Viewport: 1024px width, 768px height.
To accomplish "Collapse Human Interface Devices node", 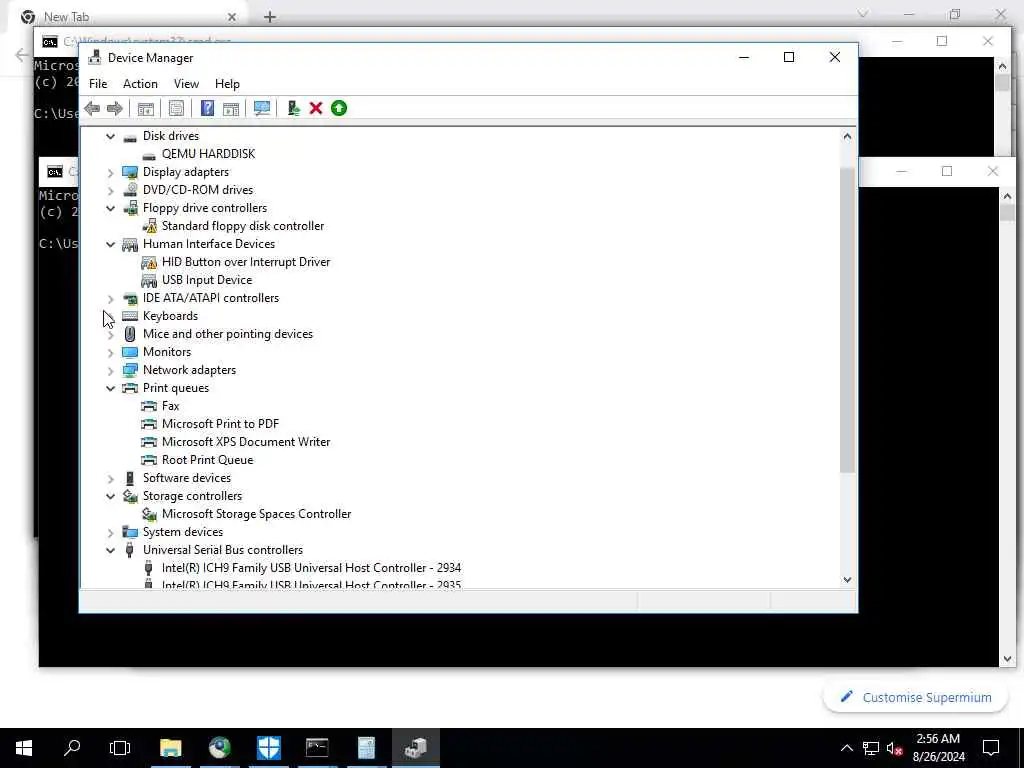I will click(110, 244).
